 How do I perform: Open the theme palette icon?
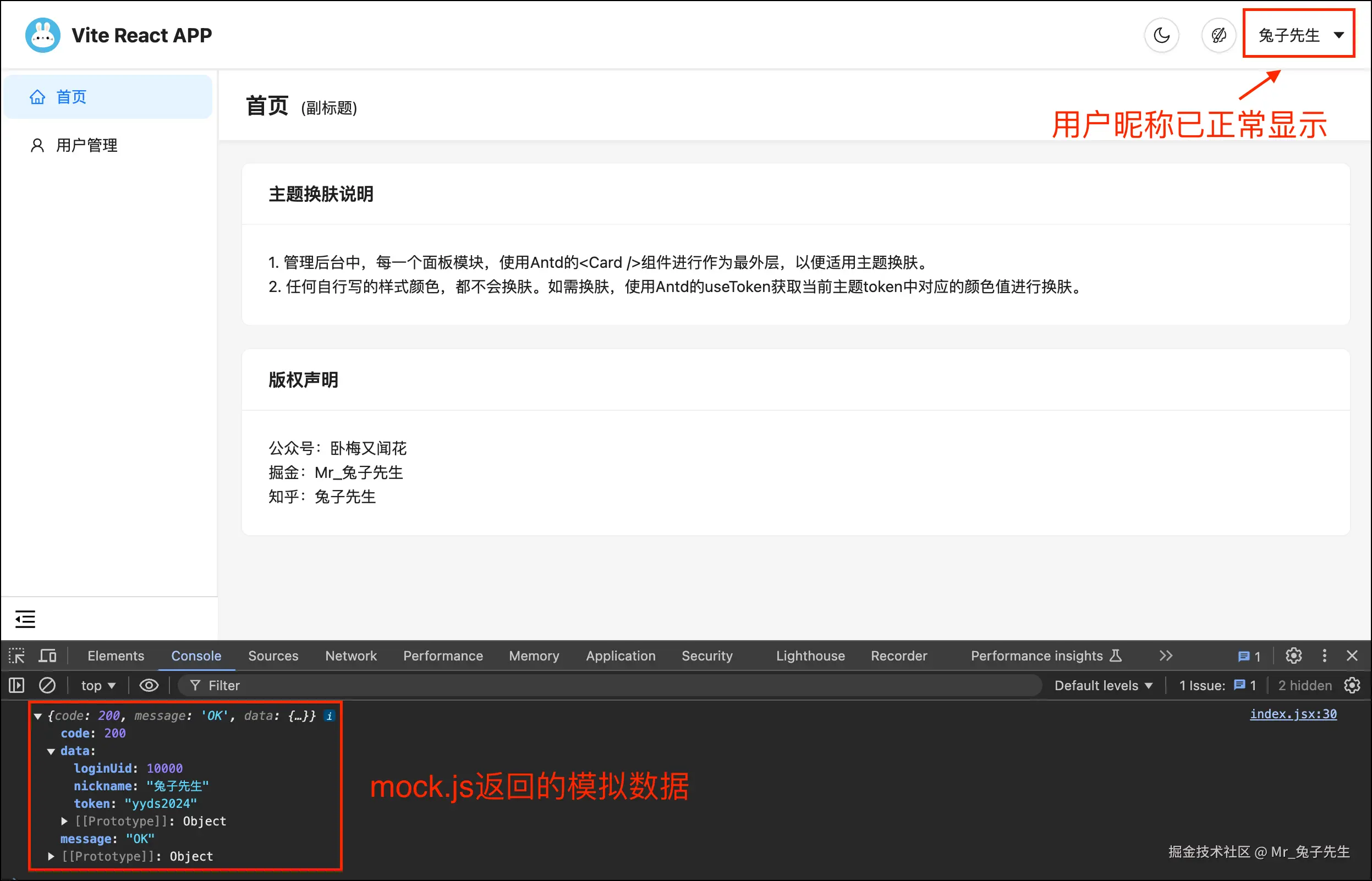pyautogui.click(x=1219, y=34)
